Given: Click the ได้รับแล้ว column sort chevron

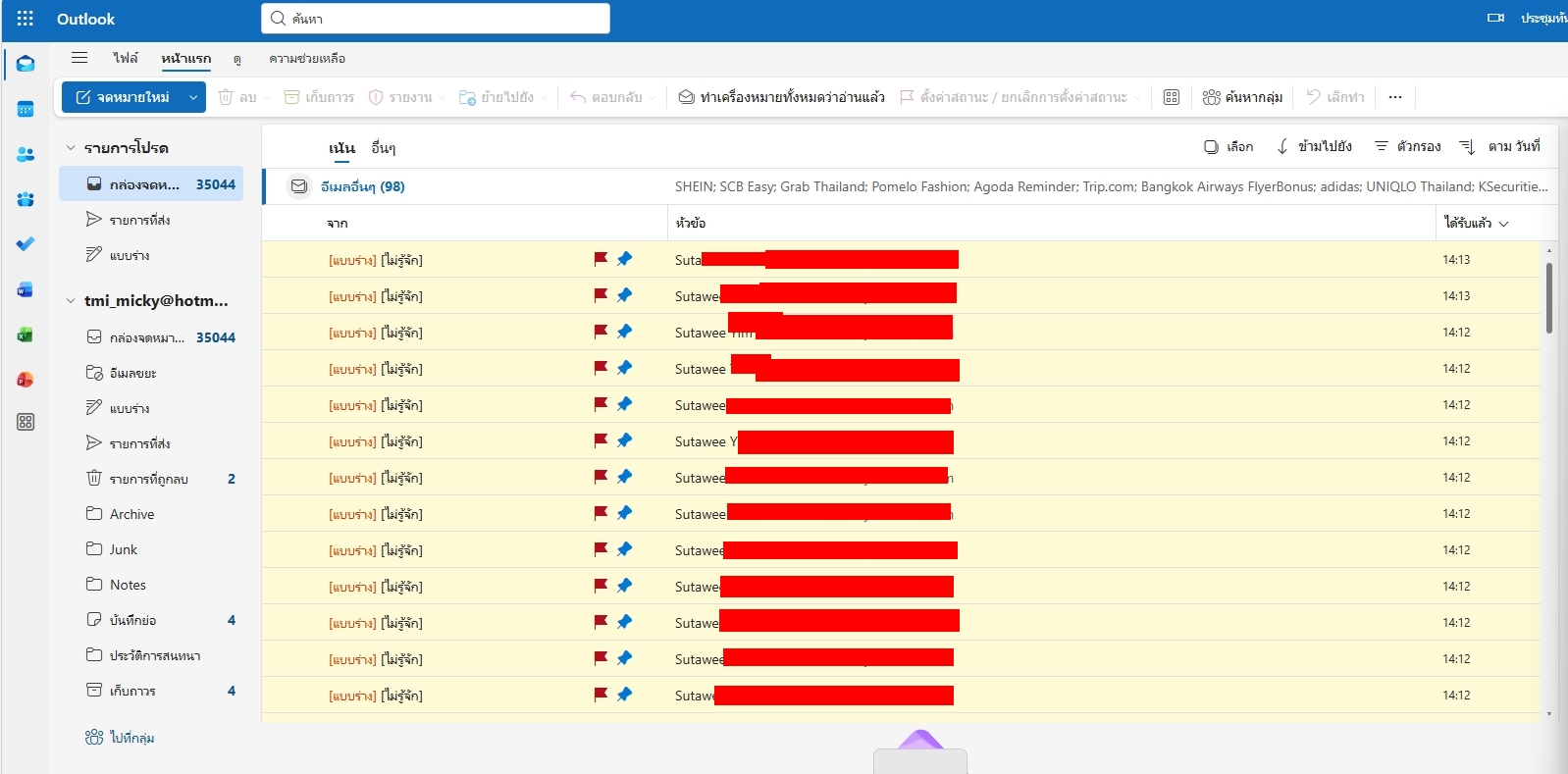Looking at the screenshot, I should pyautogui.click(x=1503, y=224).
